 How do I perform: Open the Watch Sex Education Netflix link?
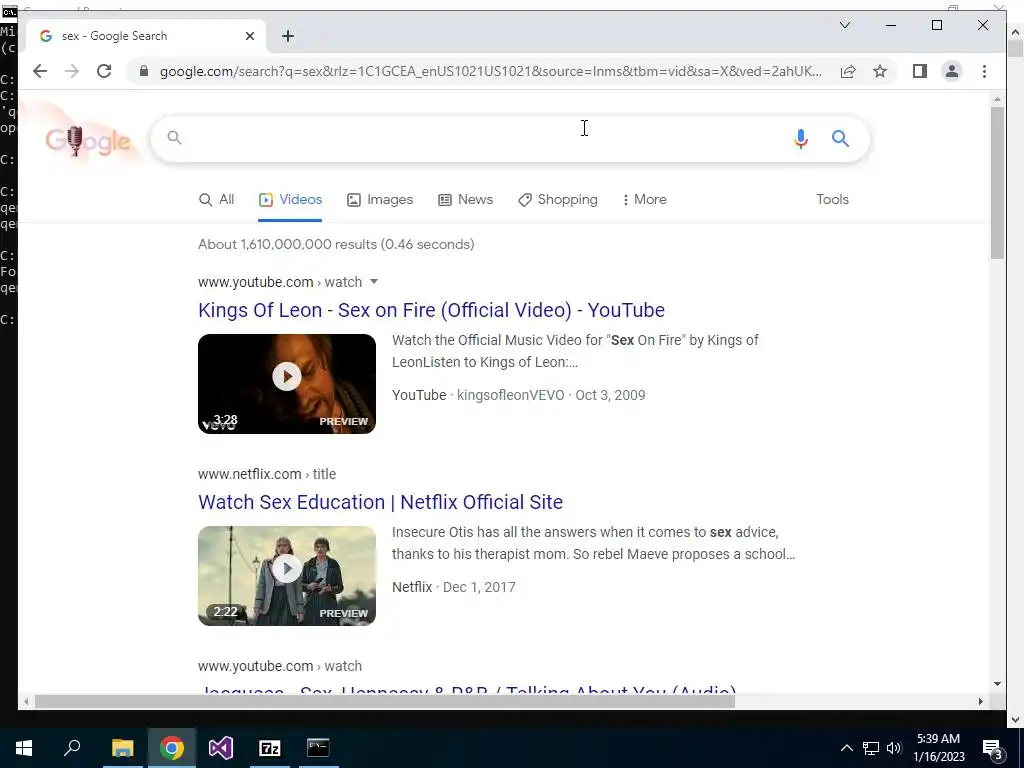[x=380, y=502]
